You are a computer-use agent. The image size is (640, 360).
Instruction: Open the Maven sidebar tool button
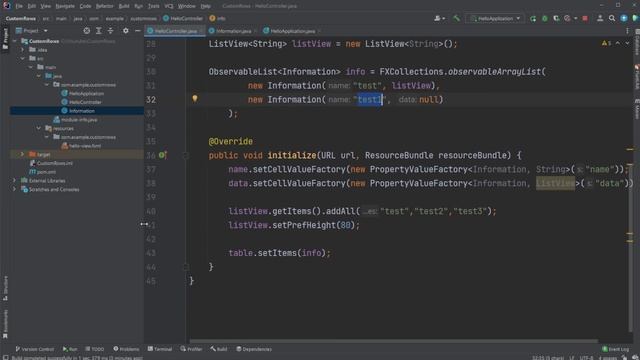pos(636,109)
